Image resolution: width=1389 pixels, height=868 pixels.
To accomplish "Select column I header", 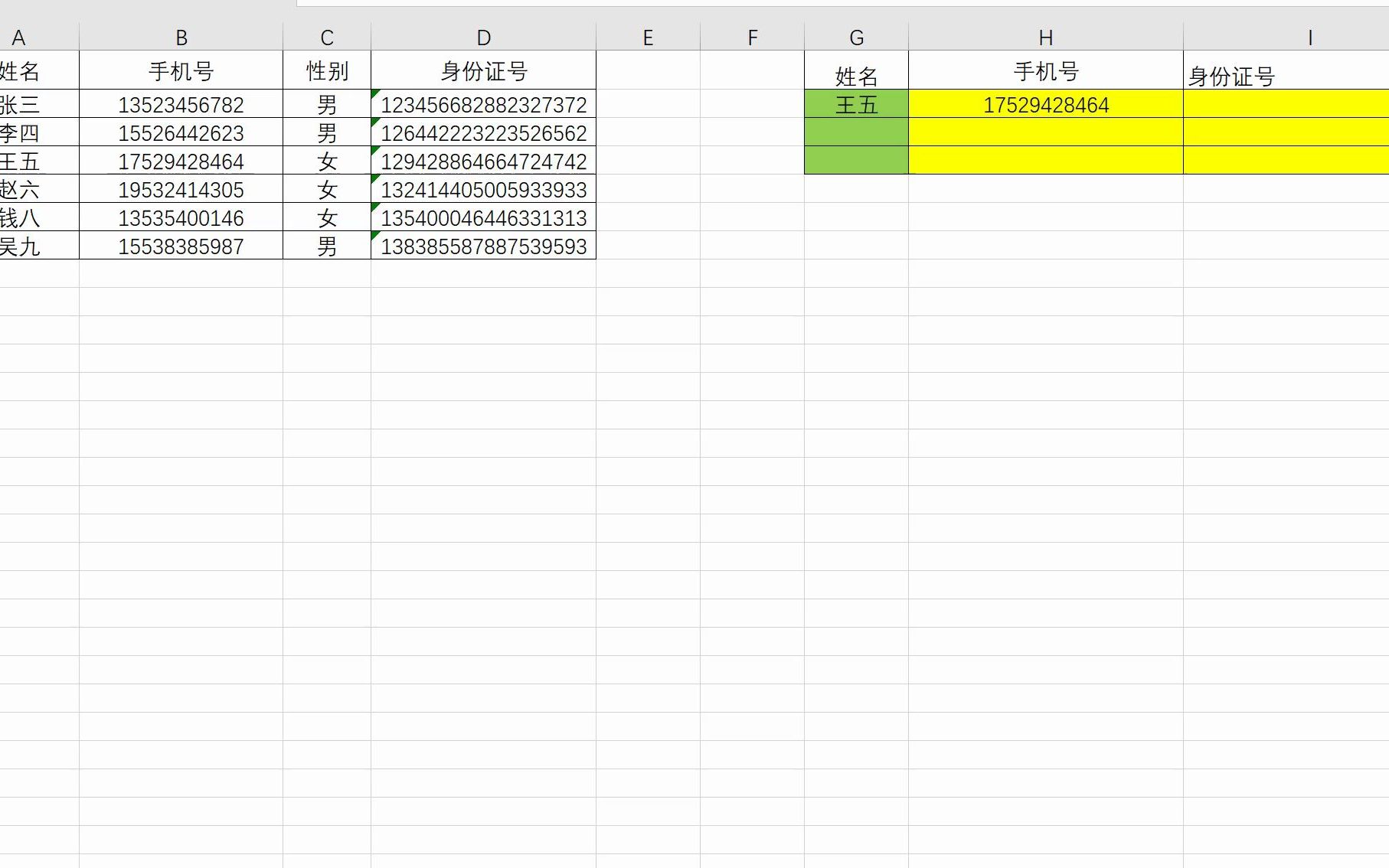I will (1286, 37).
